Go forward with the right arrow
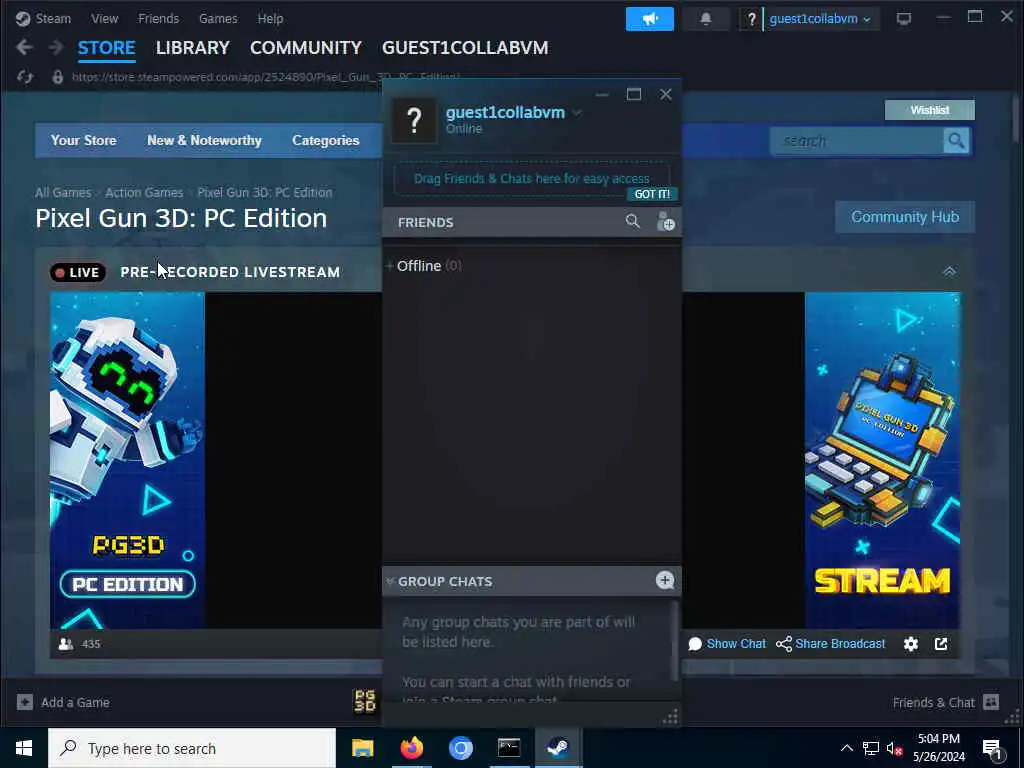 [56, 47]
